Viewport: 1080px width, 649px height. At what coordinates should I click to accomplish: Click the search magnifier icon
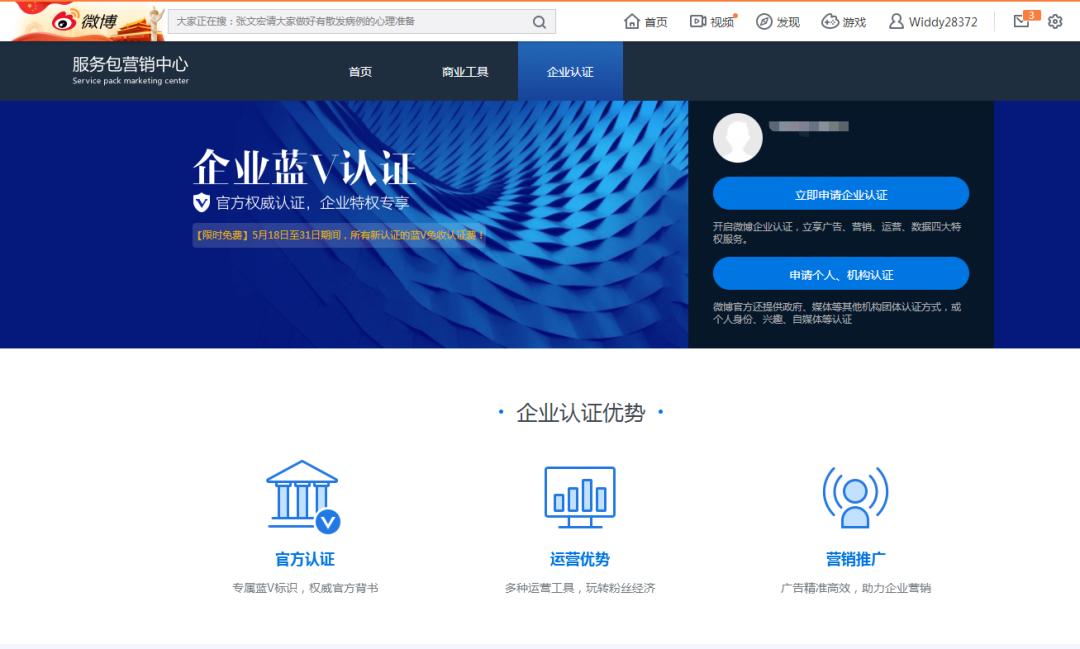540,21
